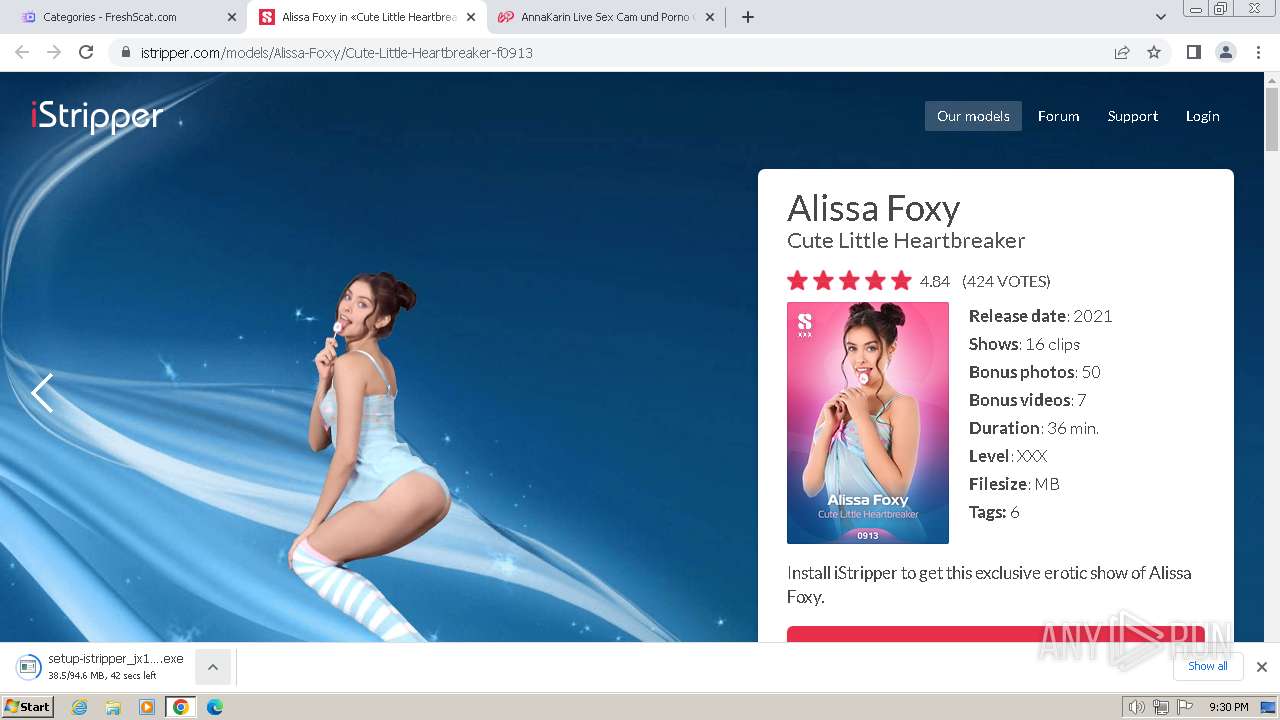Close the Alissa Foxy tab
The width and height of the screenshot is (1280, 720).
tap(471, 17)
